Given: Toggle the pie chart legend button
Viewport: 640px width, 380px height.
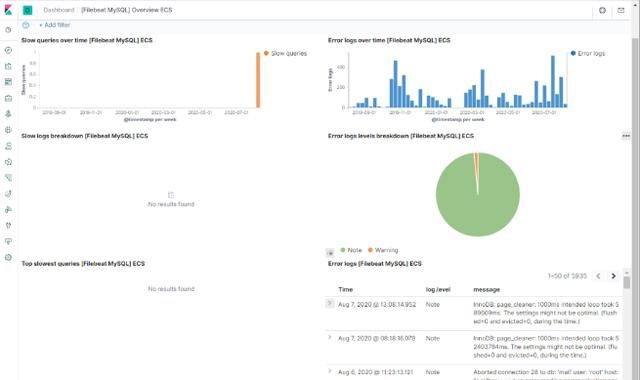Looking at the screenshot, I should (330, 253).
